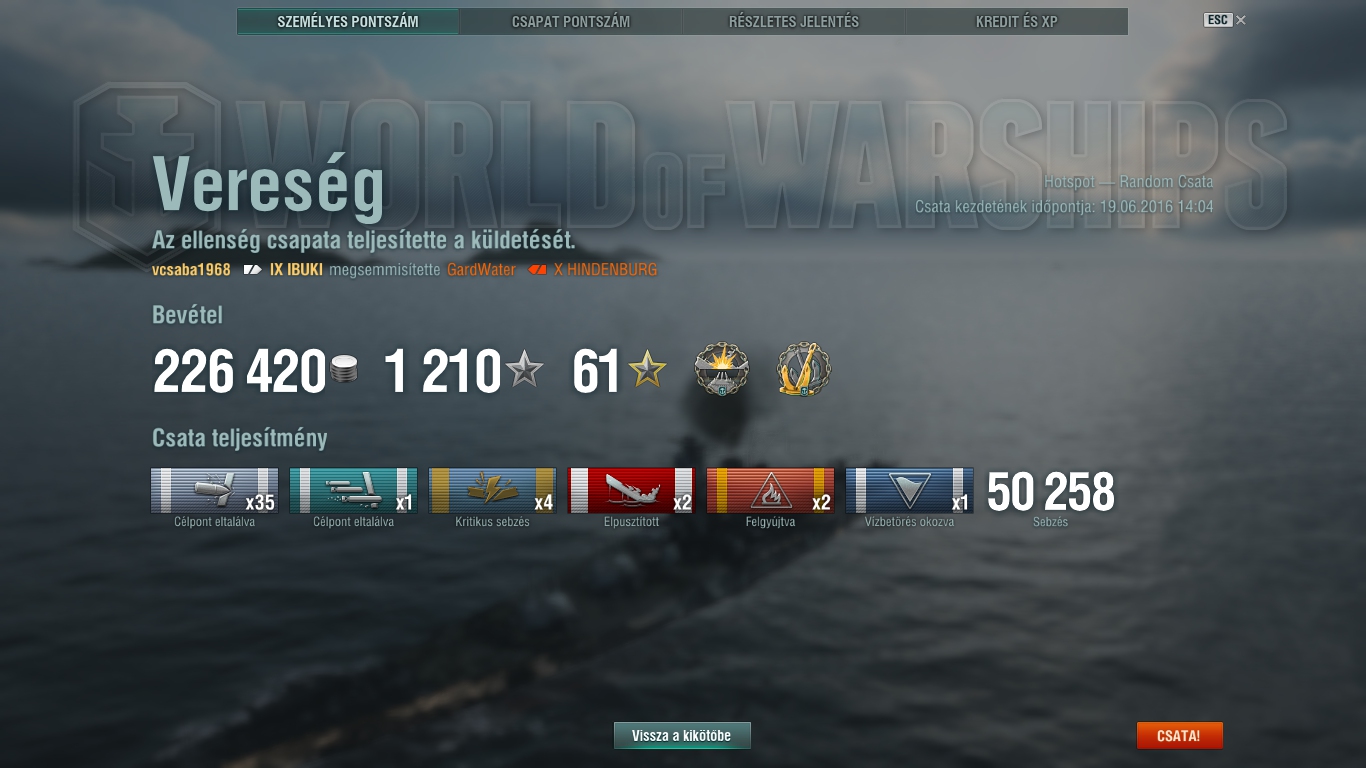Close the results screen with ESC button
Screen dimensions: 1366x768
1225,20
